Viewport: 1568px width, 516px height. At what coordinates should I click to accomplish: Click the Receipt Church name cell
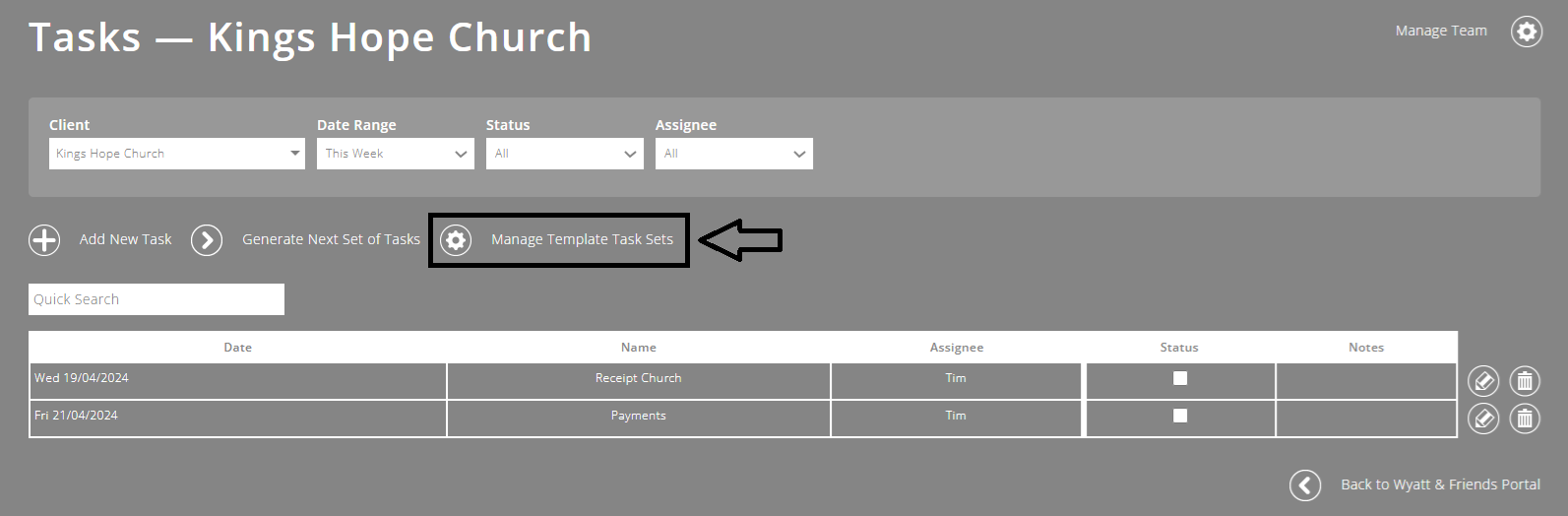pyautogui.click(x=639, y=381)
